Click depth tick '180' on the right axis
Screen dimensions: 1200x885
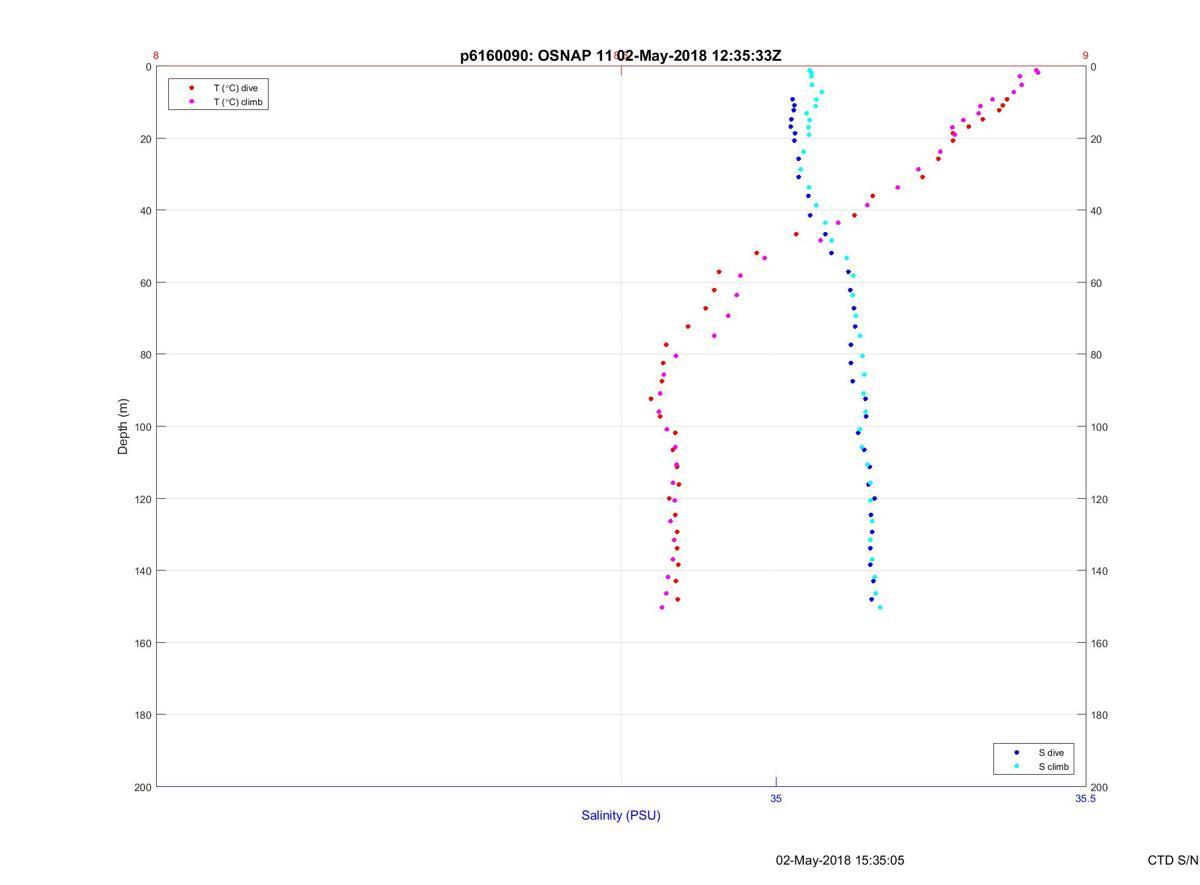click(1099, 715)
